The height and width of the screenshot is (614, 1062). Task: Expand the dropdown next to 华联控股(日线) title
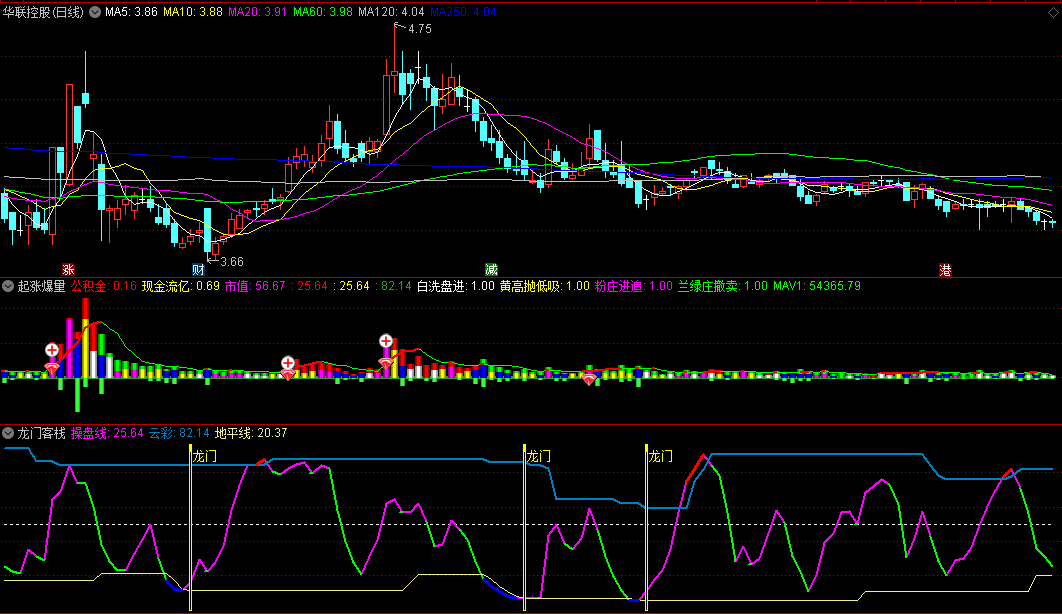pos(95,12)
